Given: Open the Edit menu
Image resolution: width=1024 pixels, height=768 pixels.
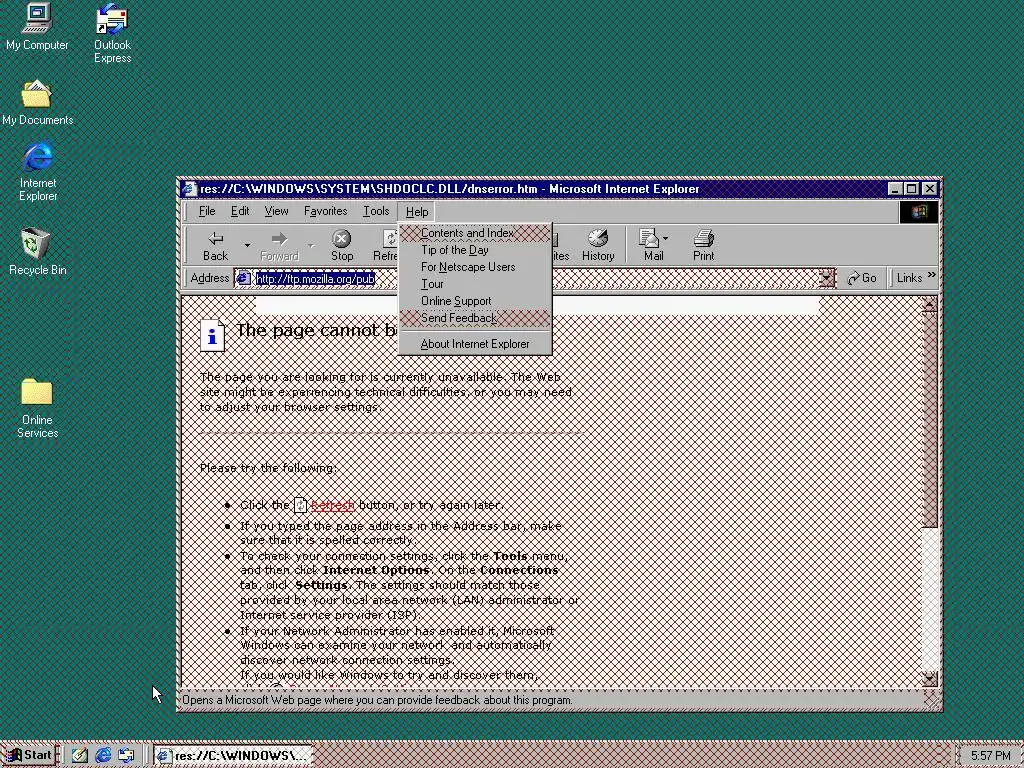Looking at the screenshot, I should click(x=240, y=211).
